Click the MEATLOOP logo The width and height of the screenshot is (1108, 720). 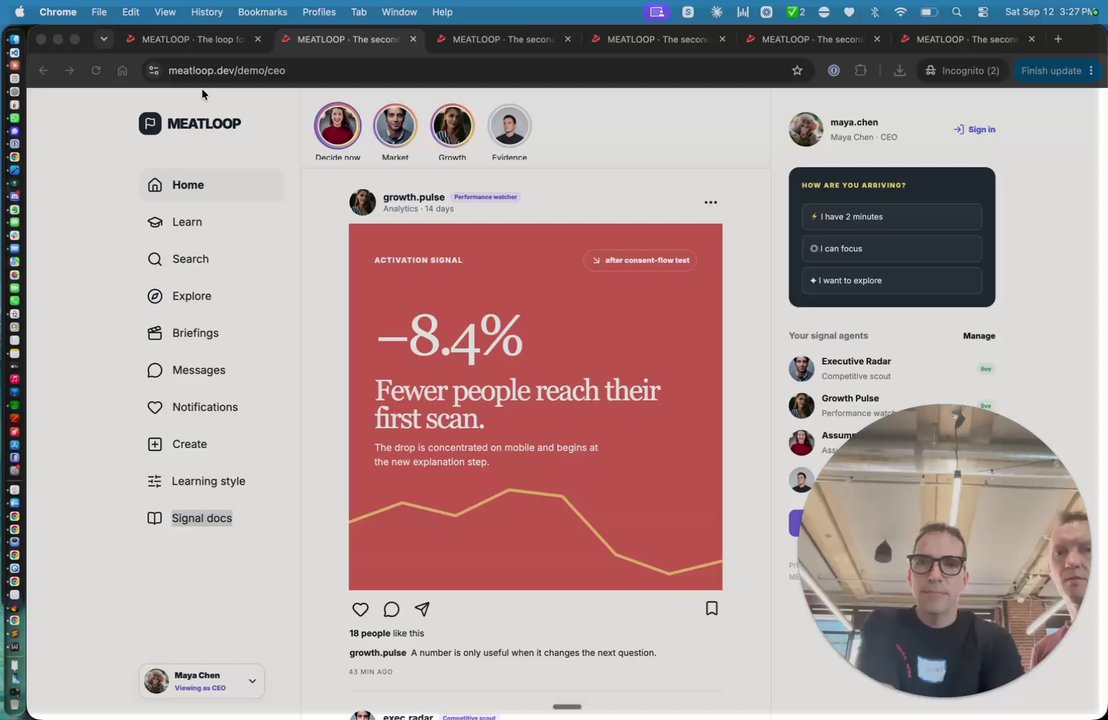[x=190, y=124]
